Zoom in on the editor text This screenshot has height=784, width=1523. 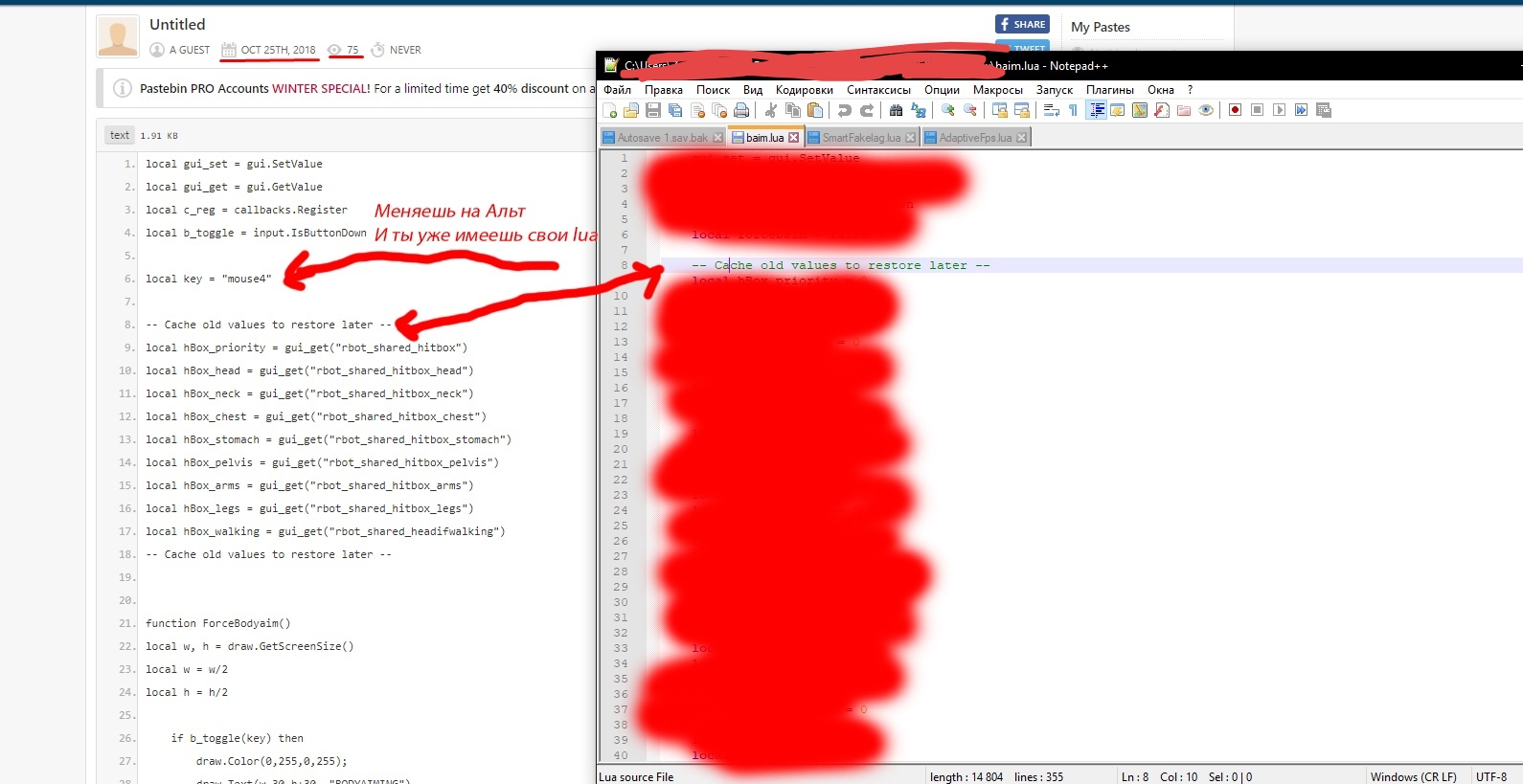(947, 110)
